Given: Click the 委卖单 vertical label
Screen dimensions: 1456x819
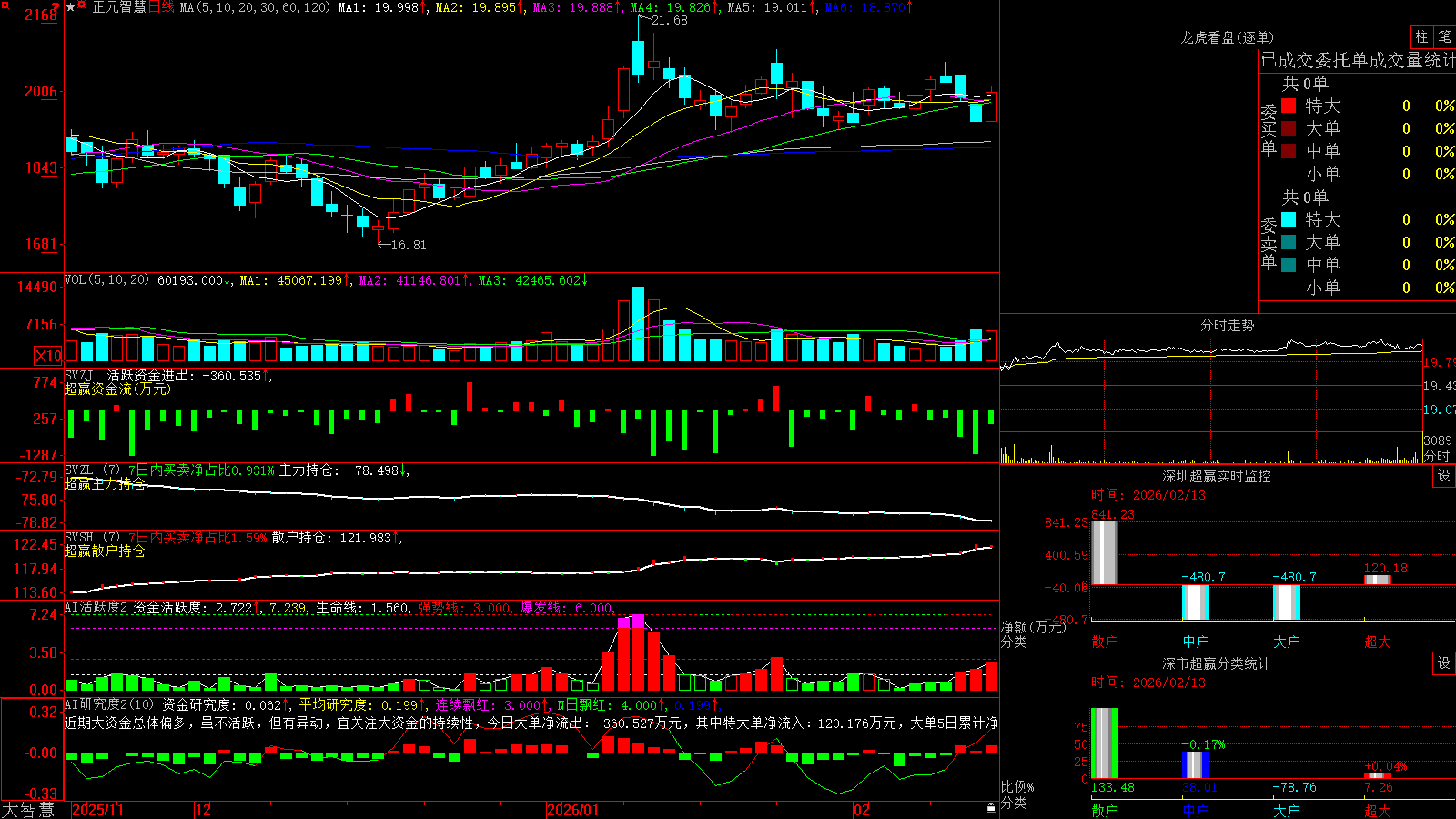Looking at the screenshot, I should (x=1269, y=244).
